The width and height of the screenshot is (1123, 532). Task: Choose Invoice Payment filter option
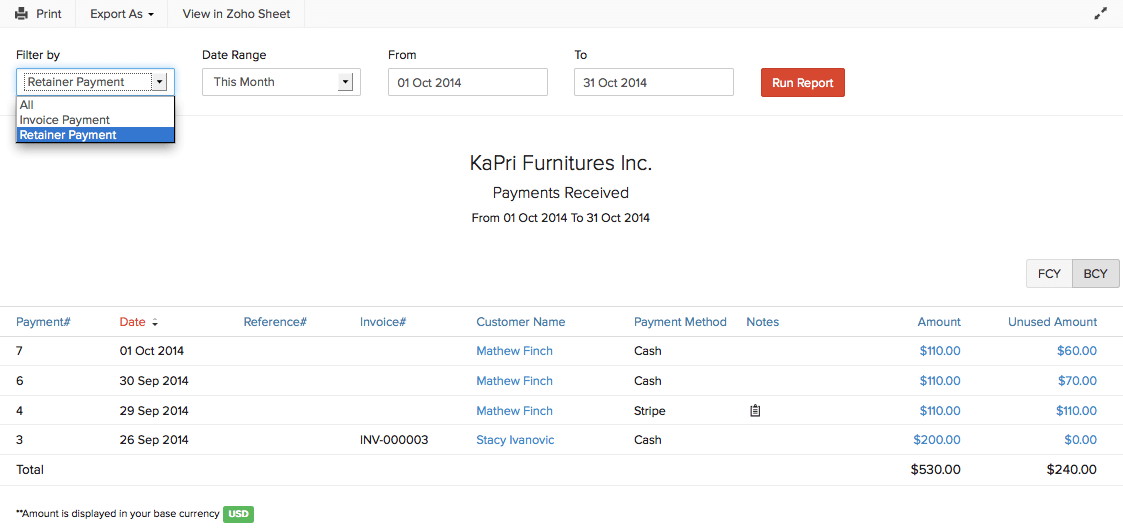tap(65, 120)
